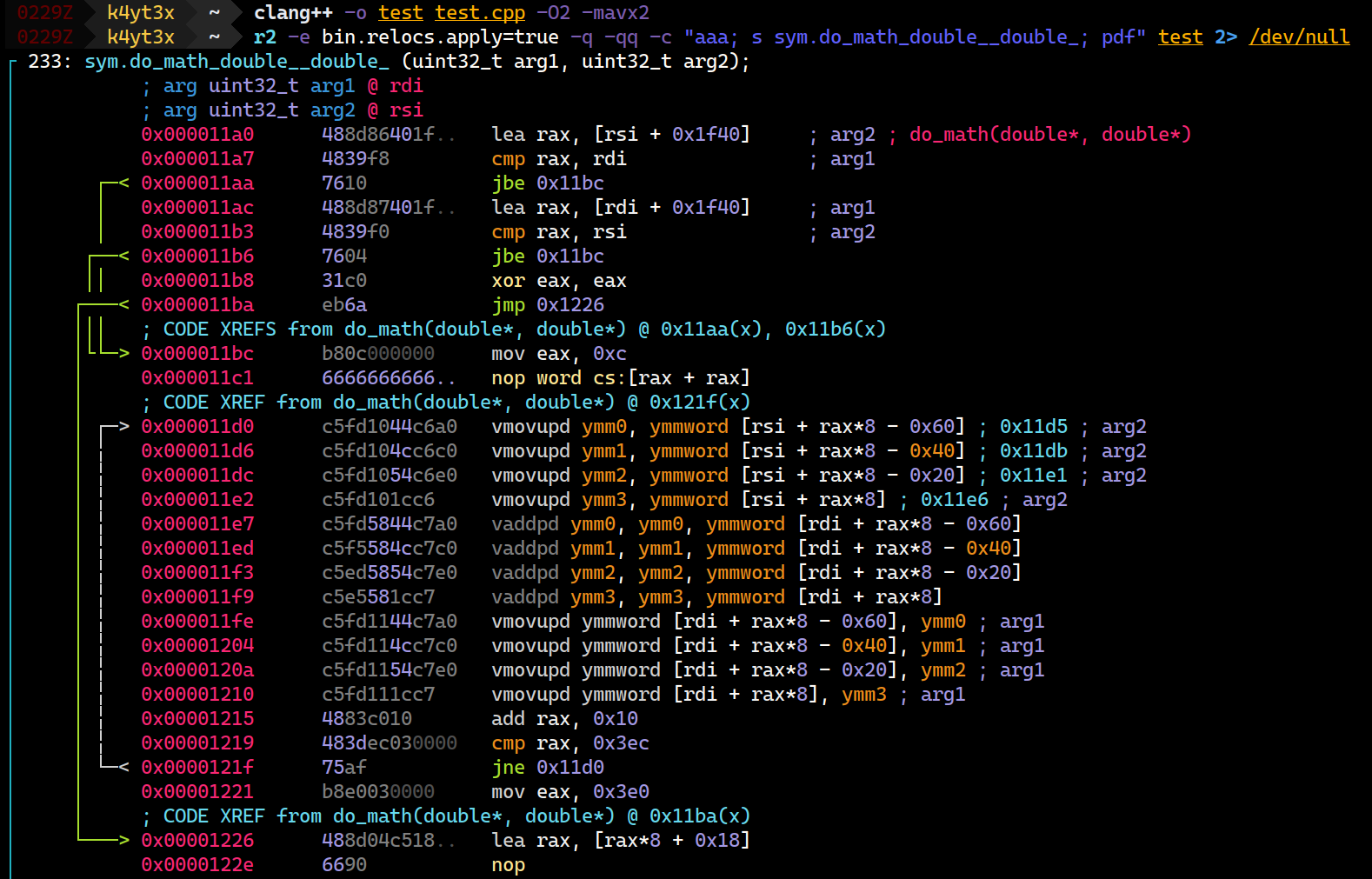The image size is (1372, 879).
Task: Select address 0x0000122e of final nop
Action: pyautogui.click(x=197, y=865)
